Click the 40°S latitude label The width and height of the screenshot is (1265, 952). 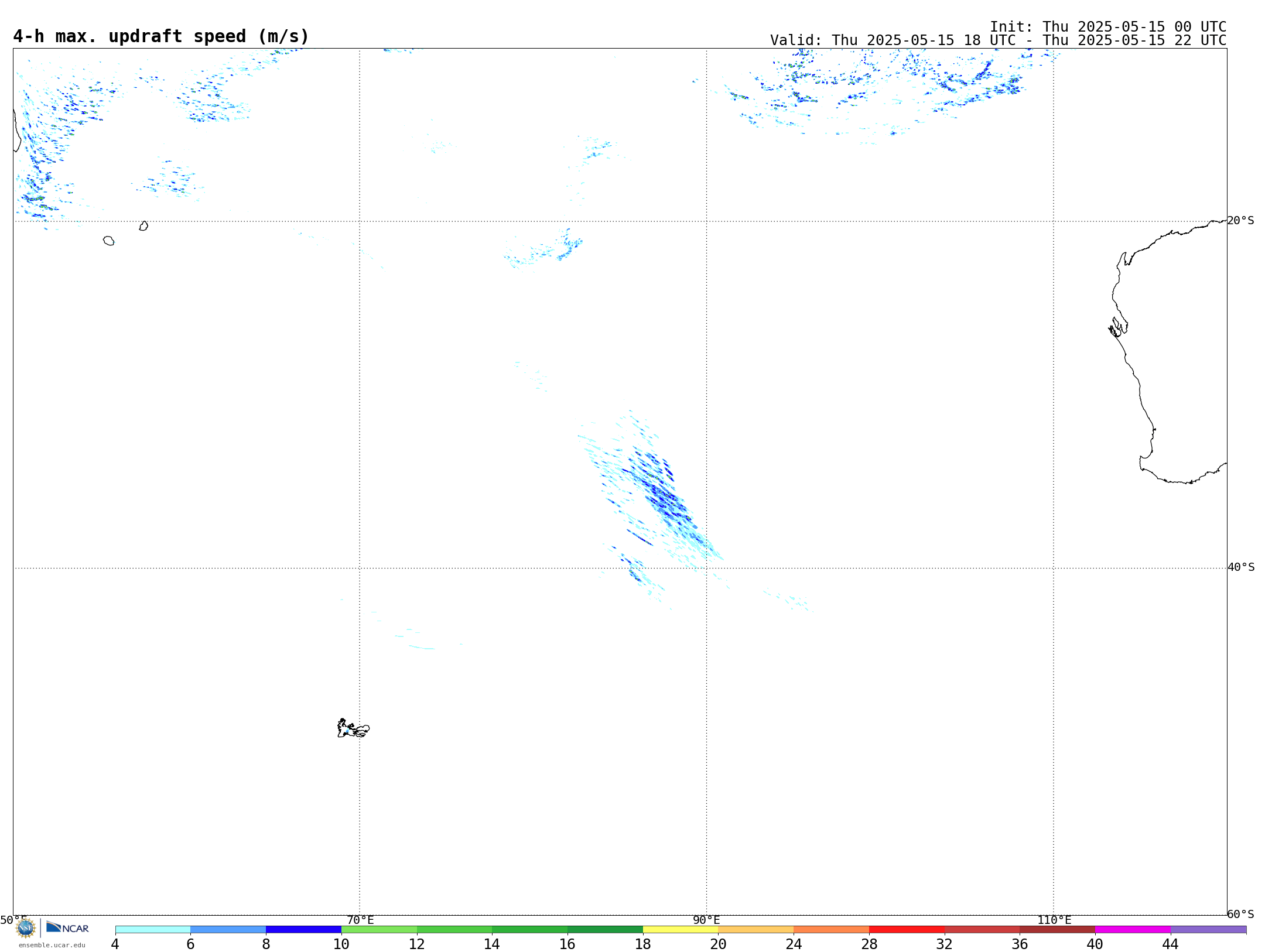pos(1241,567)
